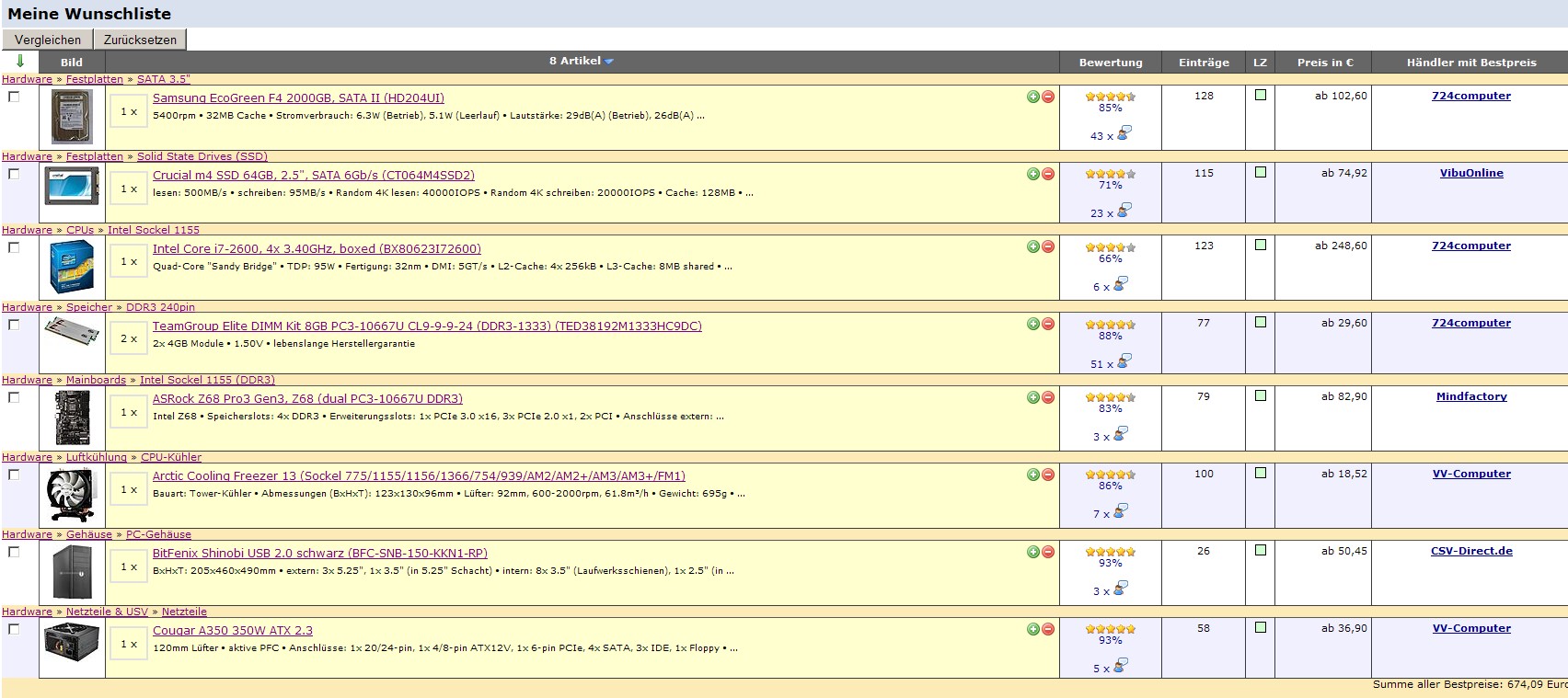Hit the green plus icon for Intel Core i7-2600
The image size is (1568, 698).
click(x=1033, y=246)
